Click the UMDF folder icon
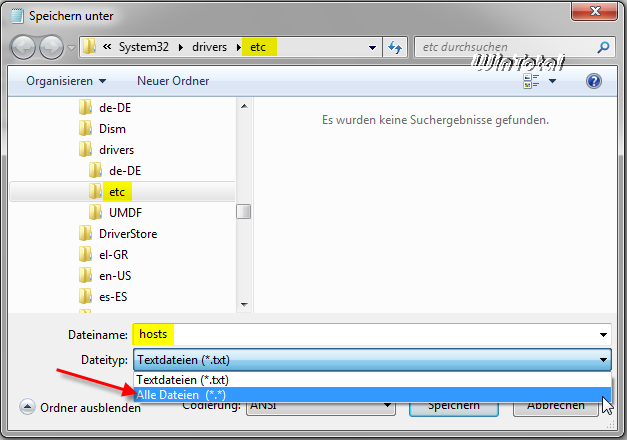Screen dimensions: 627x440 pyautogui.click(x=95, y=212)
